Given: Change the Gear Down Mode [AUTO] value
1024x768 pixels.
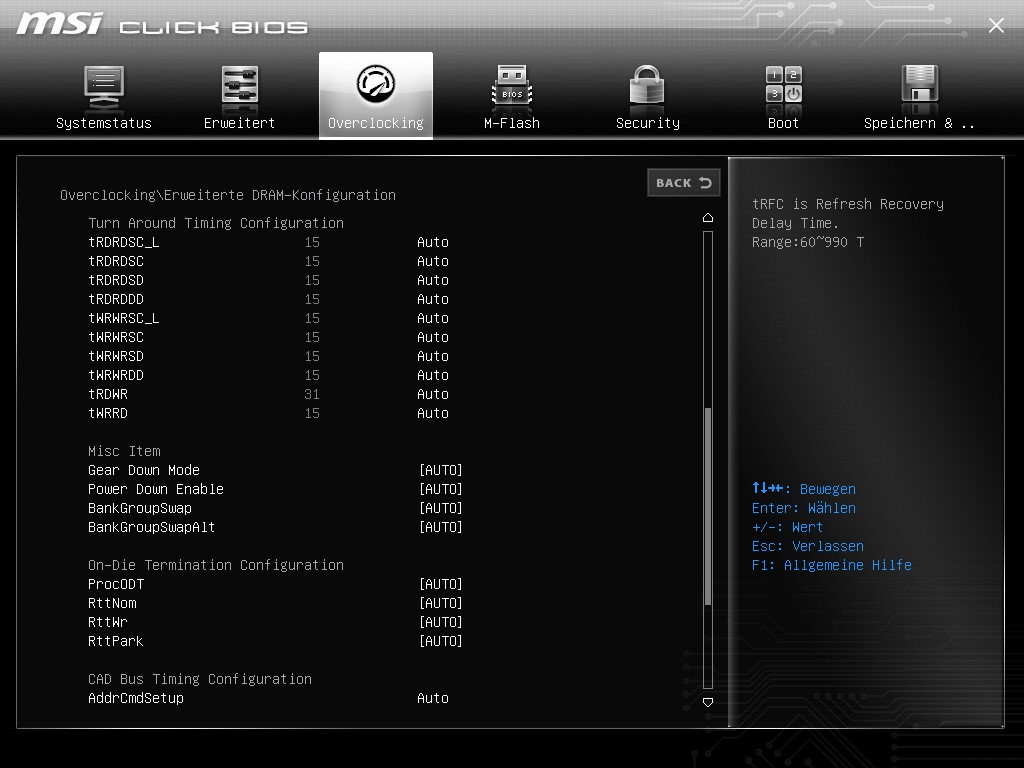Looking at the screenshot, I should 441,470.
